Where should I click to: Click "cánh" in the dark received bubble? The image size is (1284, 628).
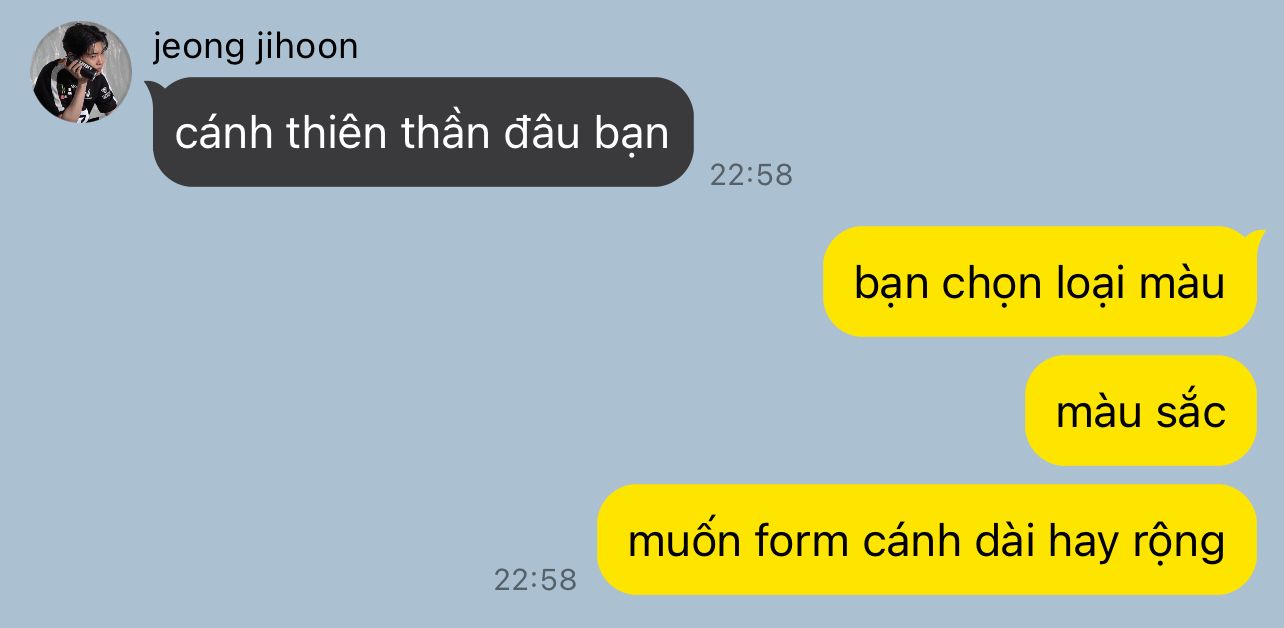coord(224,133)
